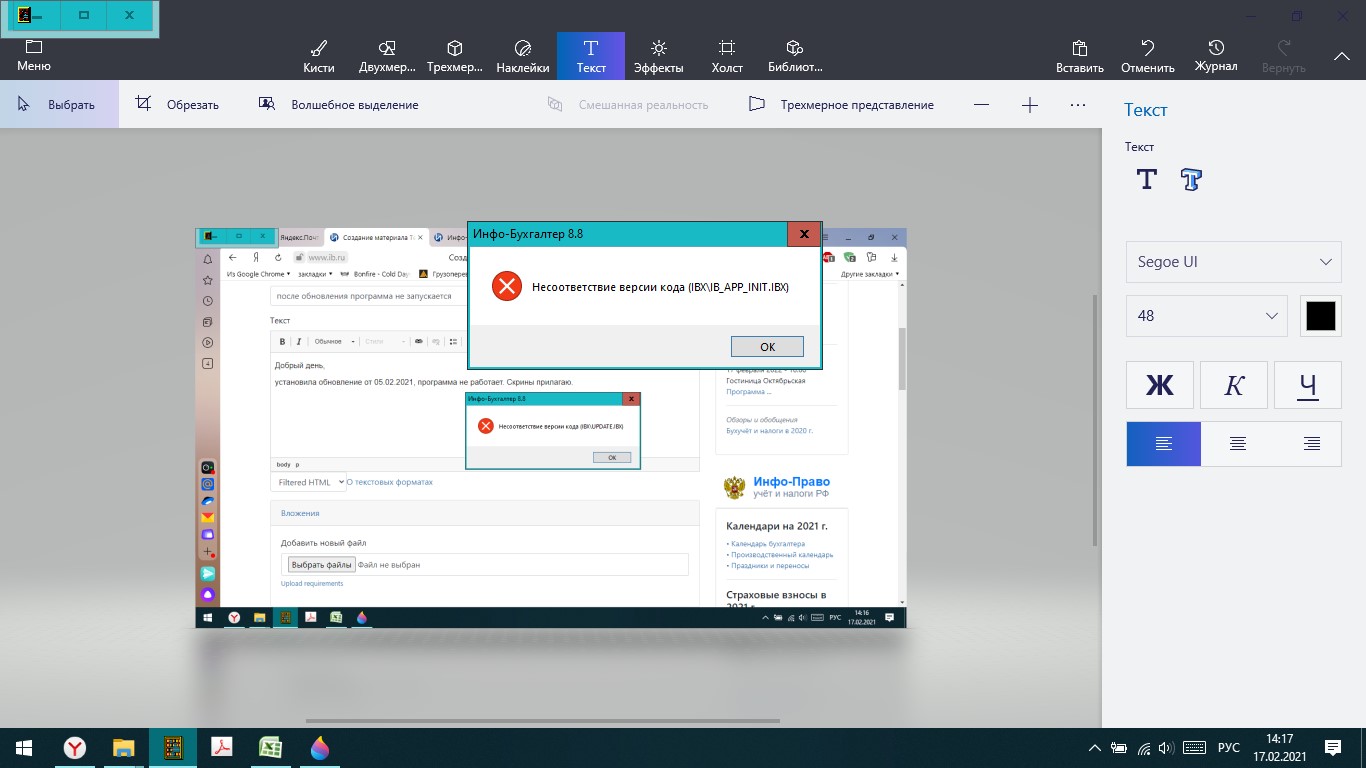Choose the Обрезать crop tool
Image resolution: width=1366 pixels, height=768 pixels.
(x=178, y=104)
